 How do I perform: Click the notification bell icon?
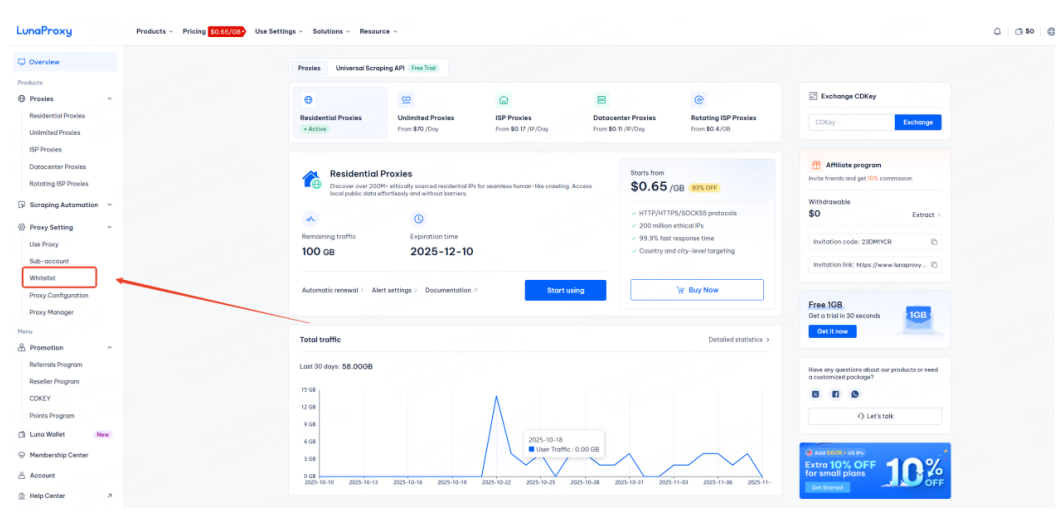coord(997,31)
